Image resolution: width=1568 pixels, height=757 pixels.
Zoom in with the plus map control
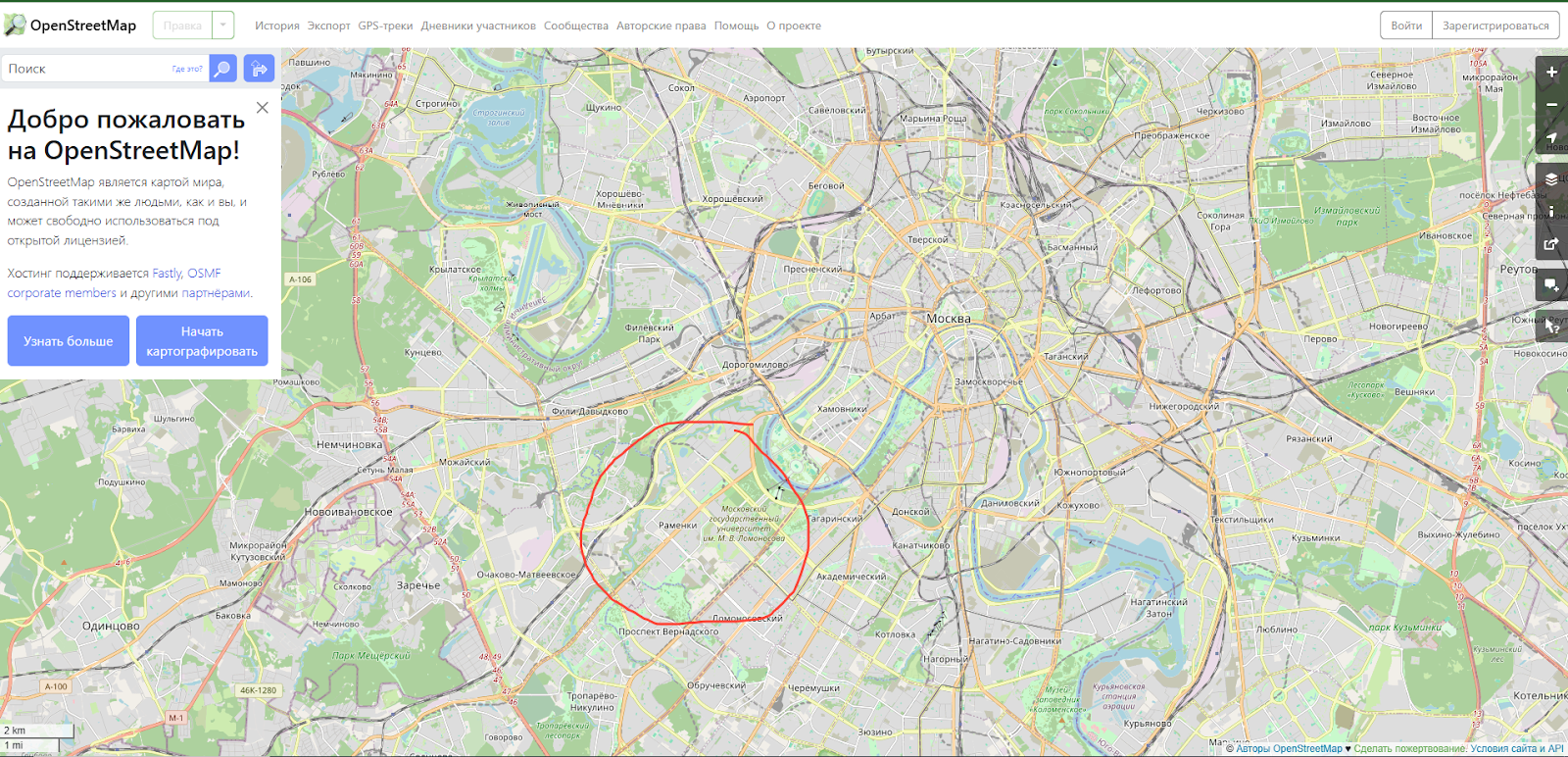click(x=1551, y=72)
